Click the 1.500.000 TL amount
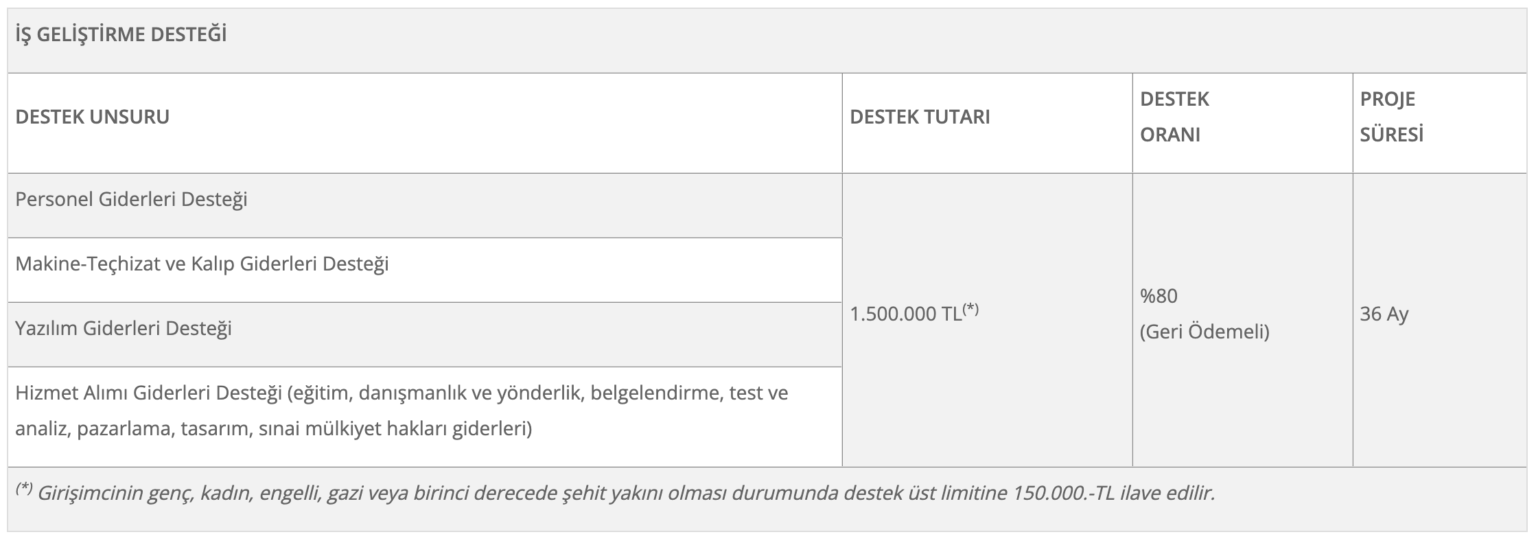This screenshot has height=541, width=1536. pos(904,314)
